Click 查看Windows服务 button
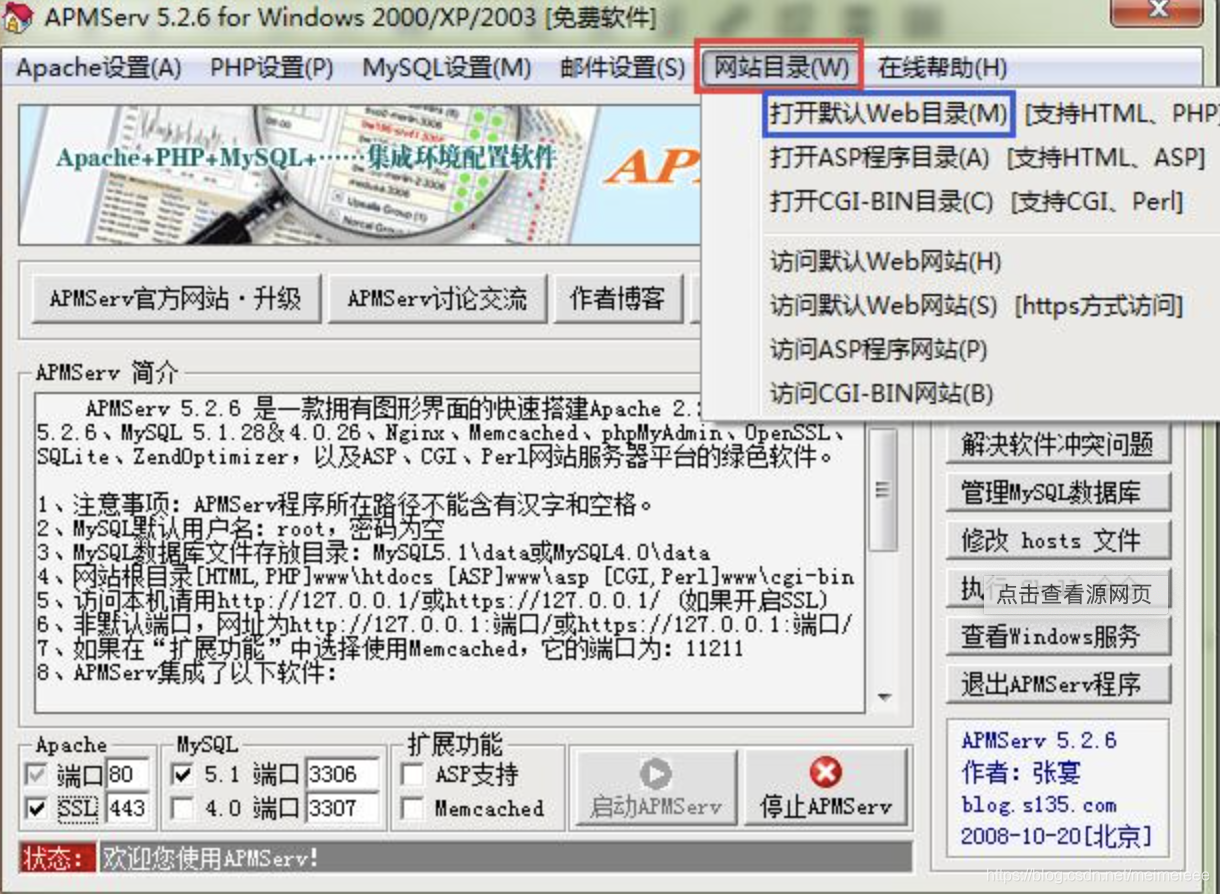This screenshot has width=1220, height=894. tap(1058, 636)
